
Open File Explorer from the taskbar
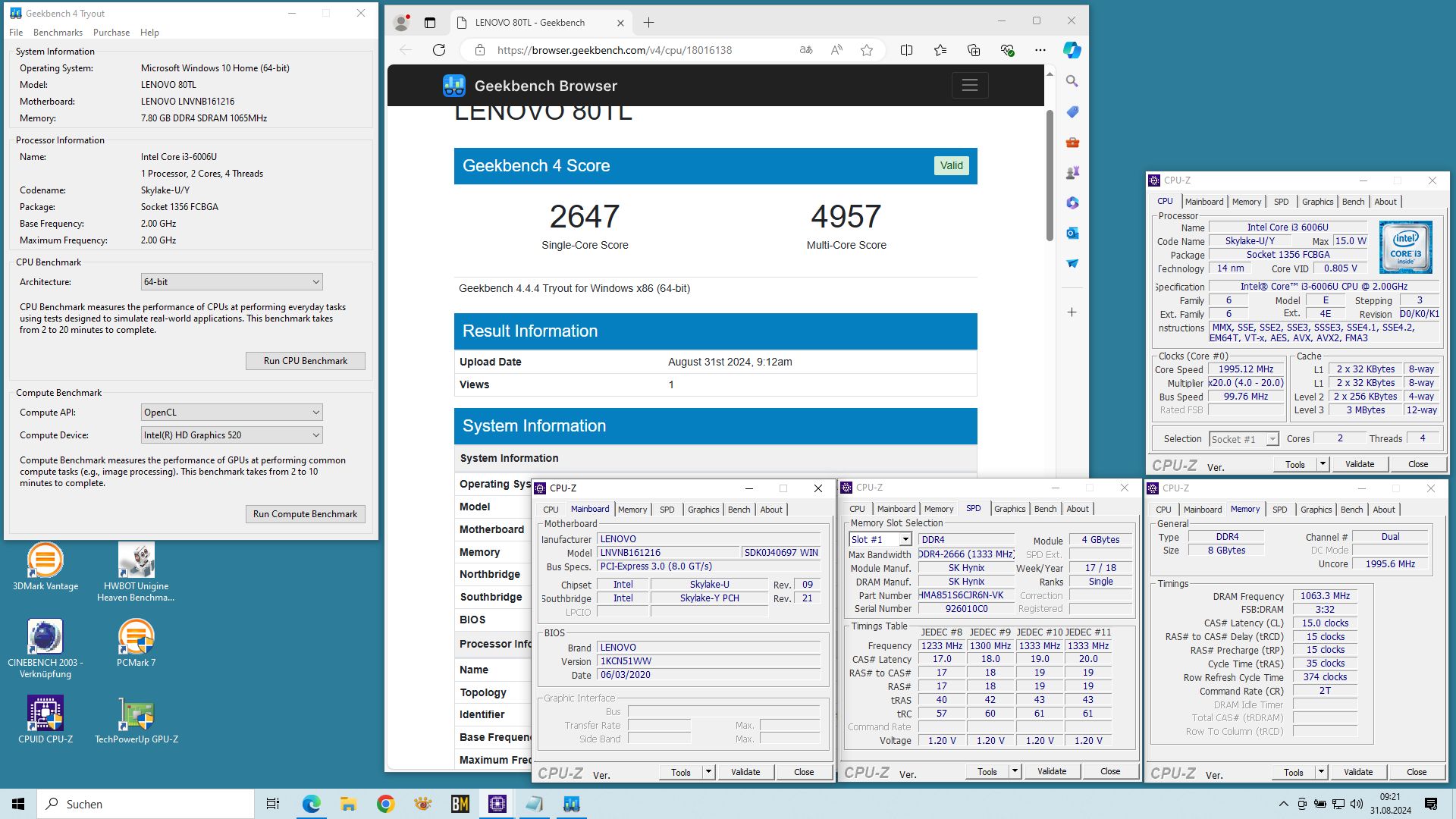point(348,804)
